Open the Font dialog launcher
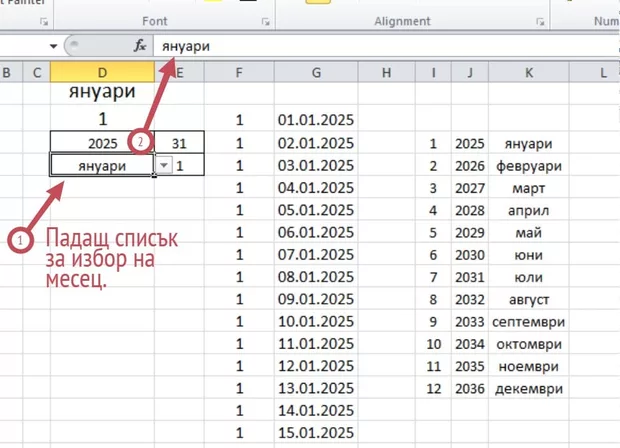Screen dimensions: 620x448 pos(265,21)
